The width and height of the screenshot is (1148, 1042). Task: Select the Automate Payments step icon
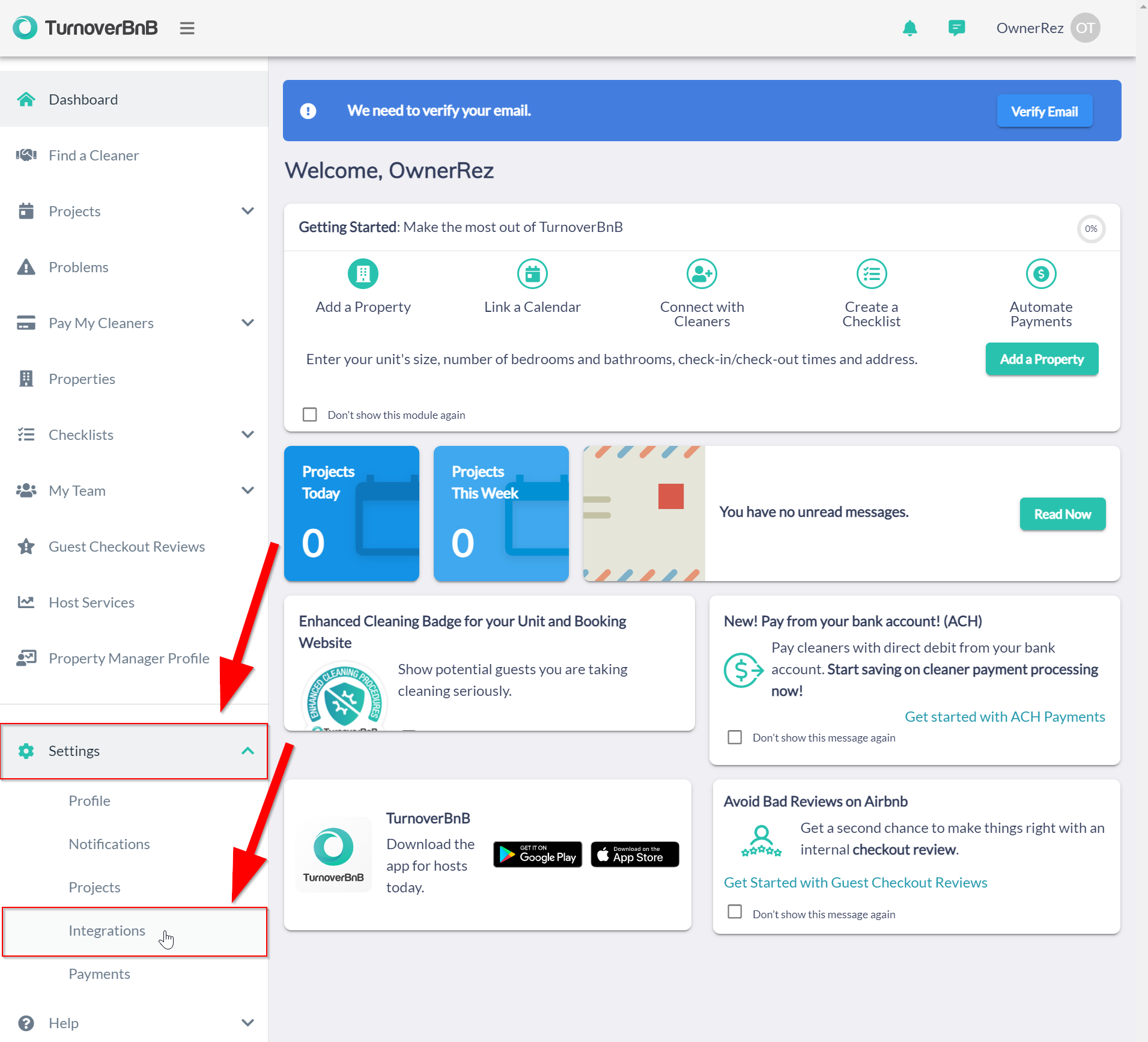[x=1040, y=274]
